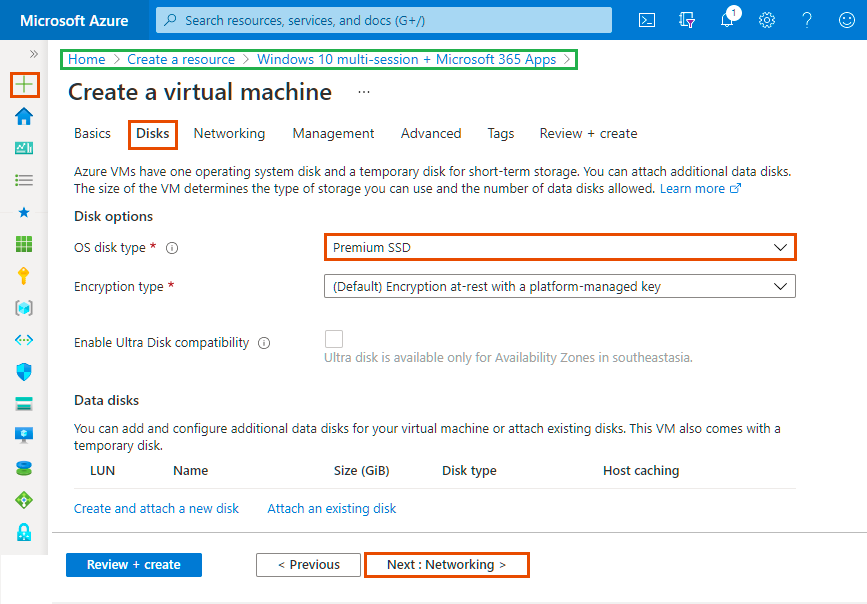
Task: Click the green plus Create a resource icon
Action: [24, 85]
